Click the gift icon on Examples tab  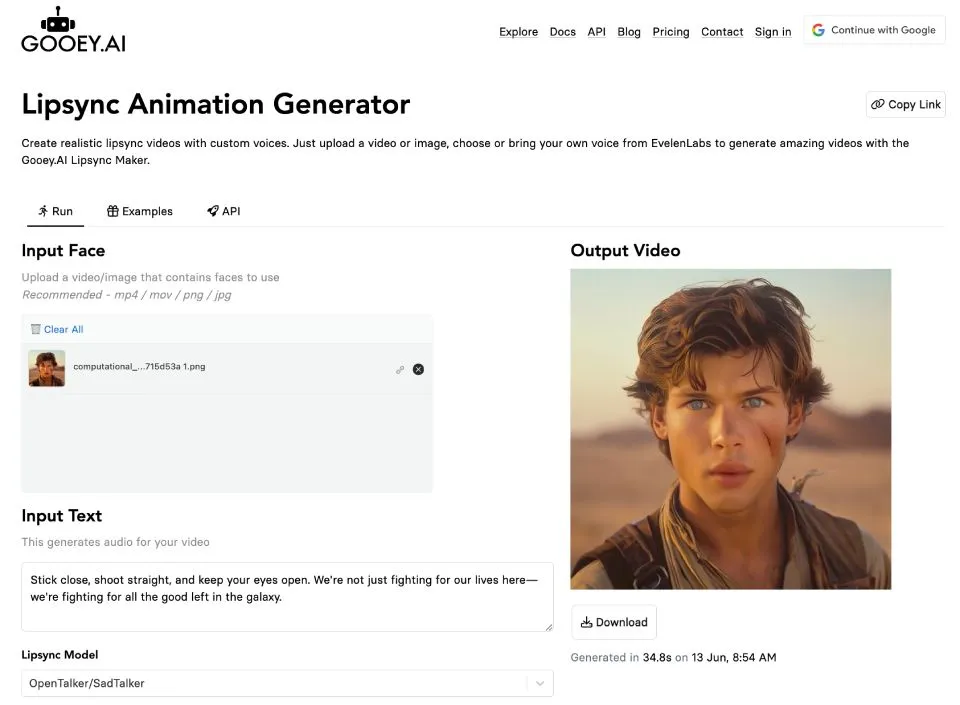click(112, 211)
